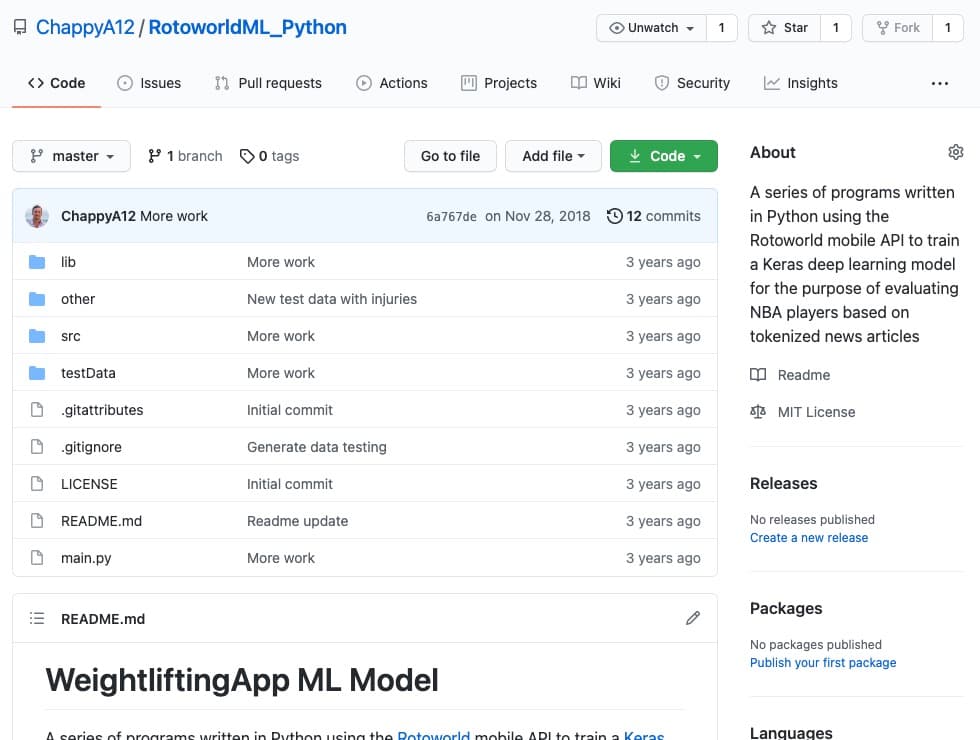Expand the green Code download dropdown
Screen dimensions: 980x740
[663, 156]
